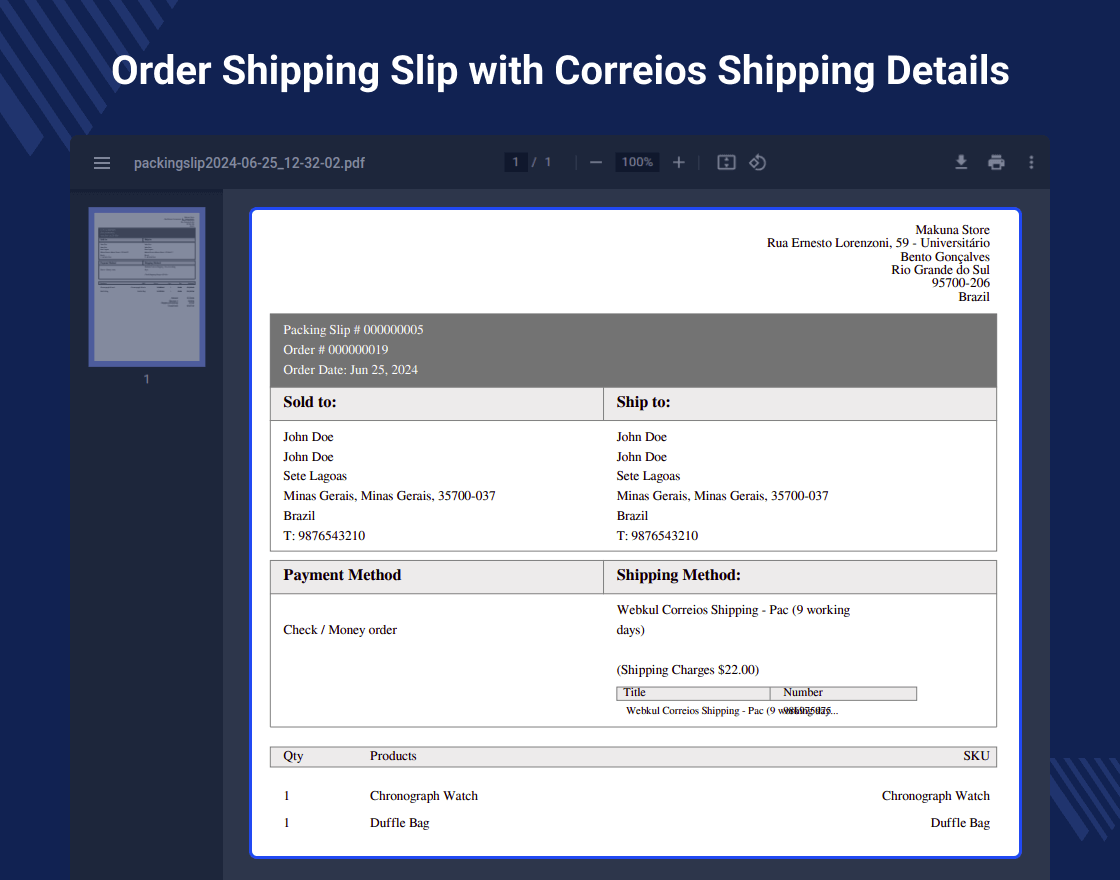The image size is (1120, 880).
Task: Click the Packing Slip # 000000005 text
Action: click(353, 329)
